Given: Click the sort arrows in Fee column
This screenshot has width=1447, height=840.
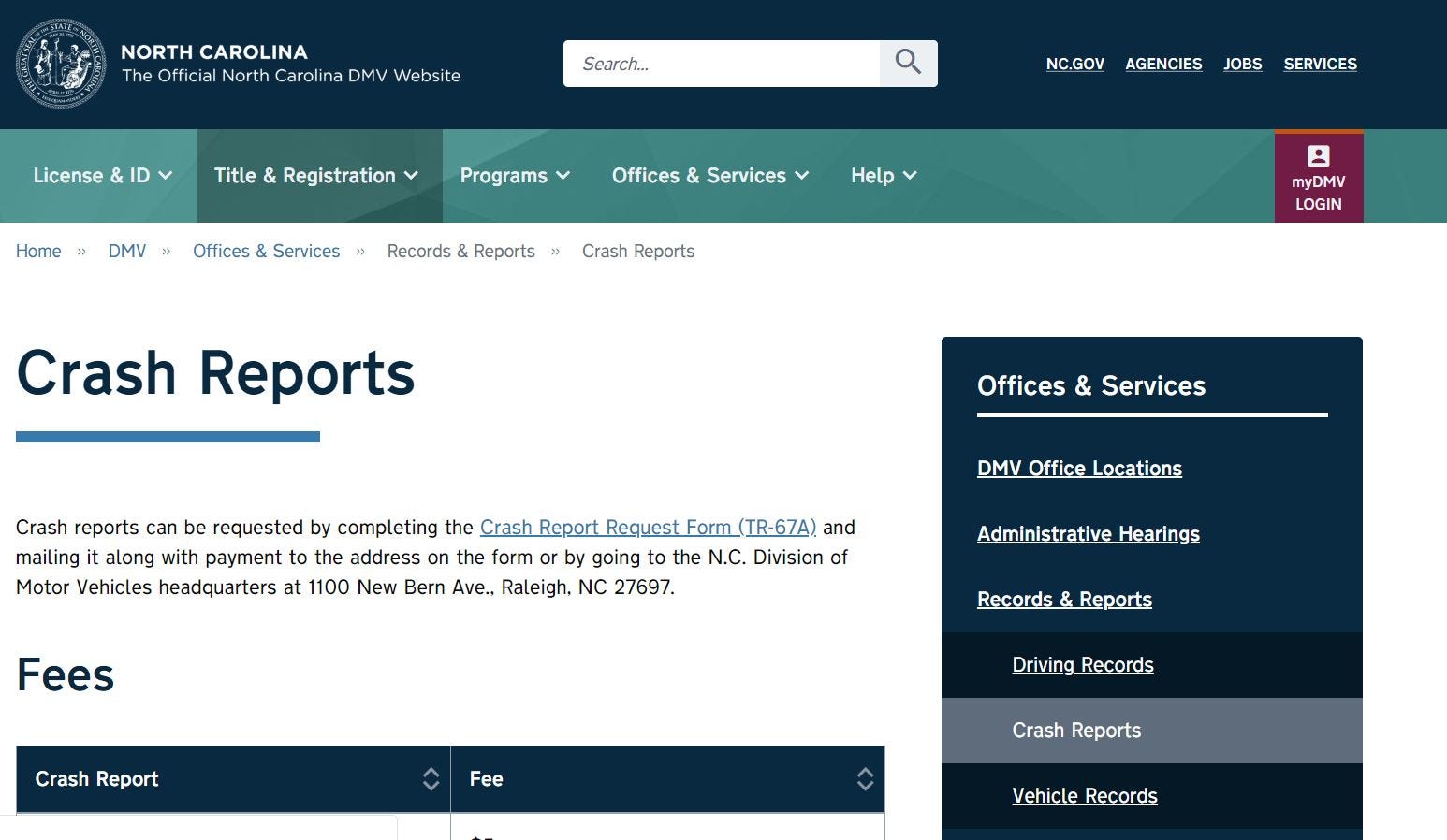Looking at the screenshot, I should point(865,779).
